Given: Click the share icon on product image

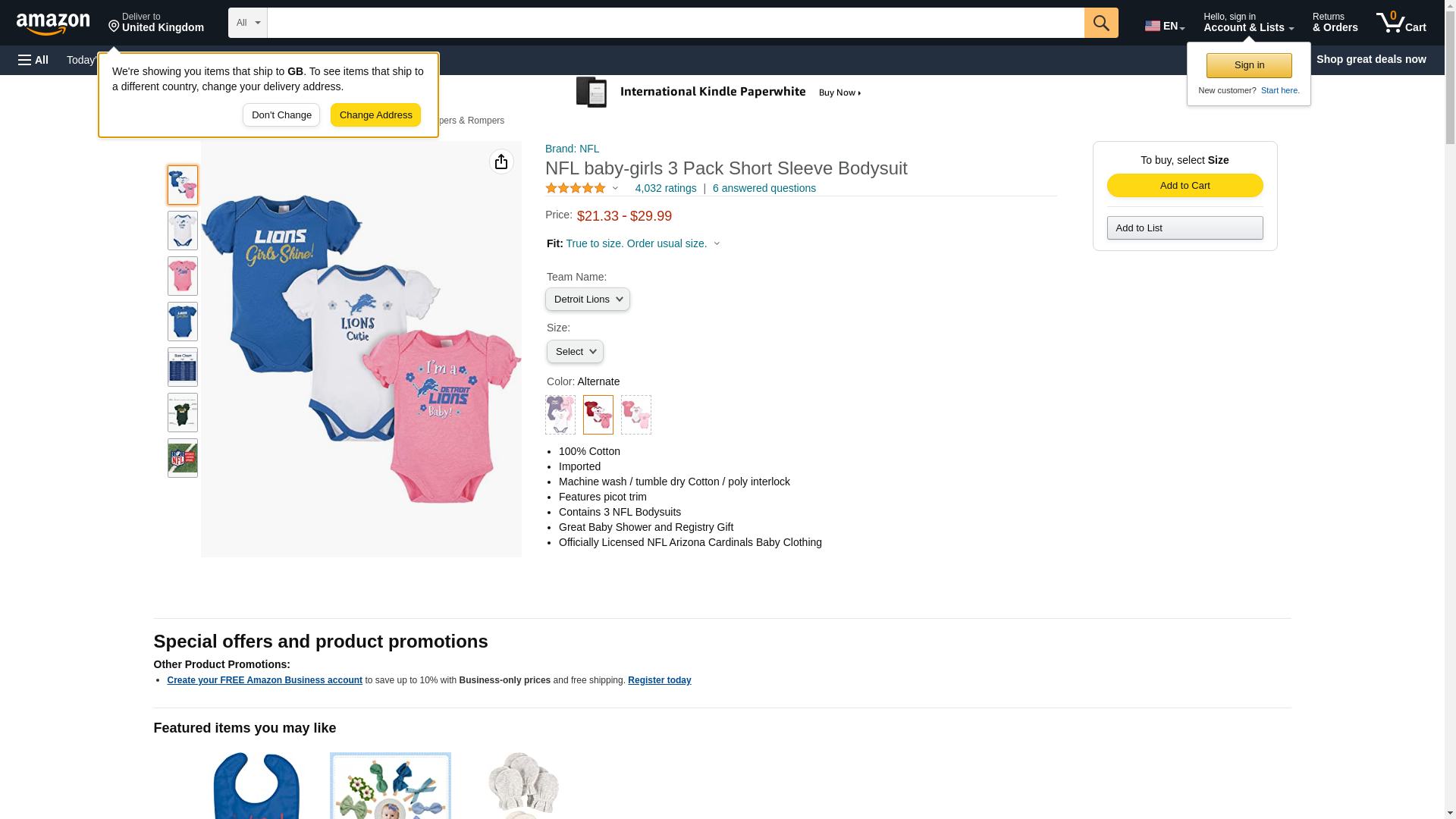Looking at the screenshot, I should click(x=501, y=162).
